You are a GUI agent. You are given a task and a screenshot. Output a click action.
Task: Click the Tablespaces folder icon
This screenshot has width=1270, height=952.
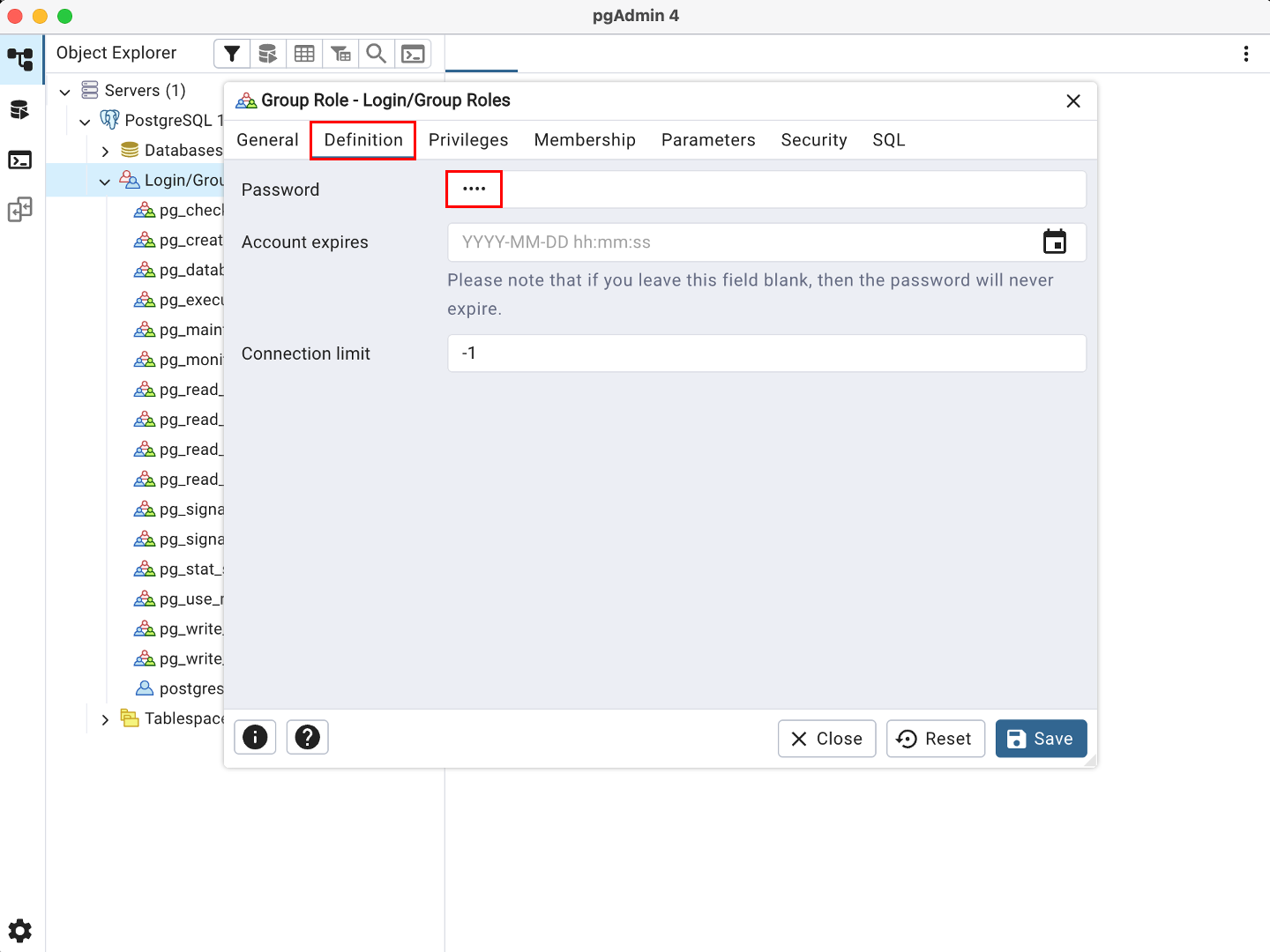[x=130, y=718]
